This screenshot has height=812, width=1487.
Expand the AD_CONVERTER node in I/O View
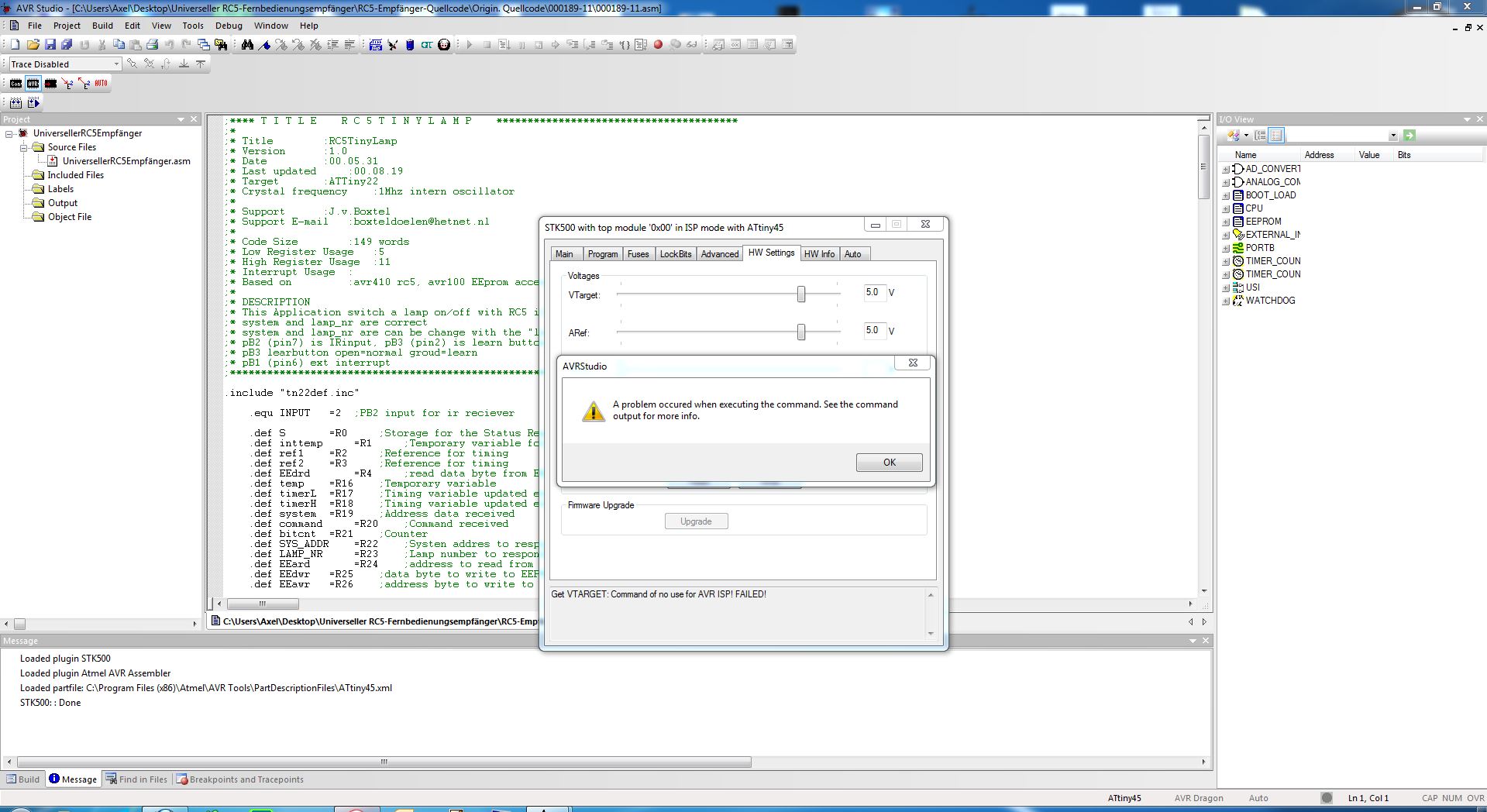click(x=1226, y=169)
